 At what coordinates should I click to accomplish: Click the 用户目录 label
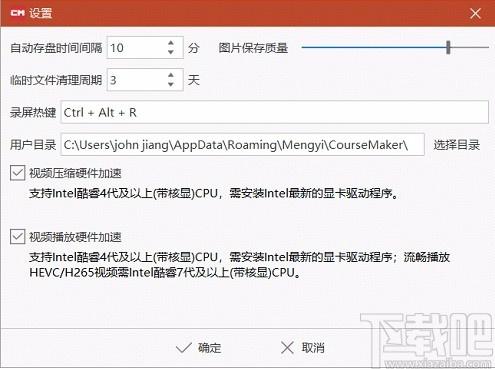coord(33,145)
